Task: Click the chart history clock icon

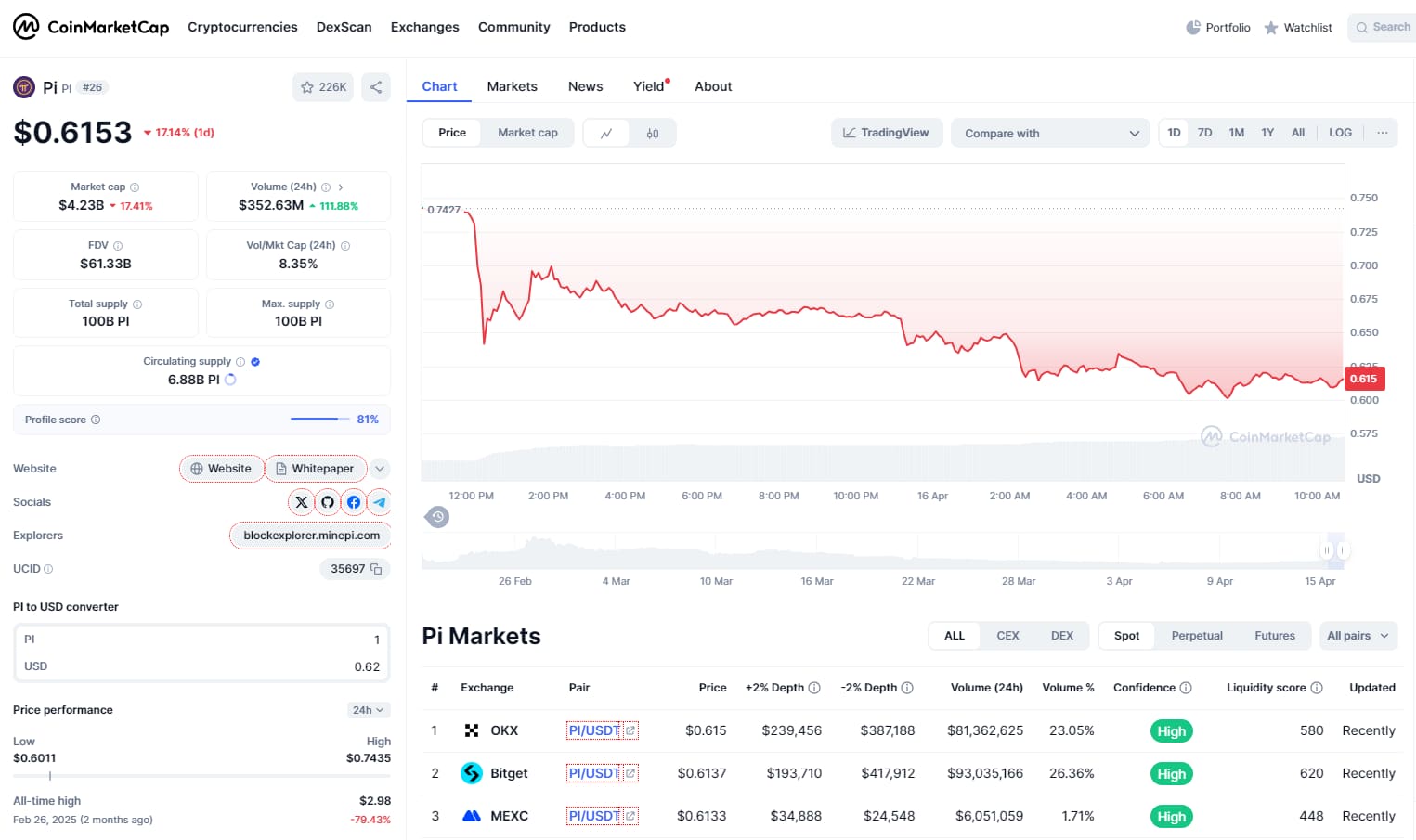Action: point(437,517)
